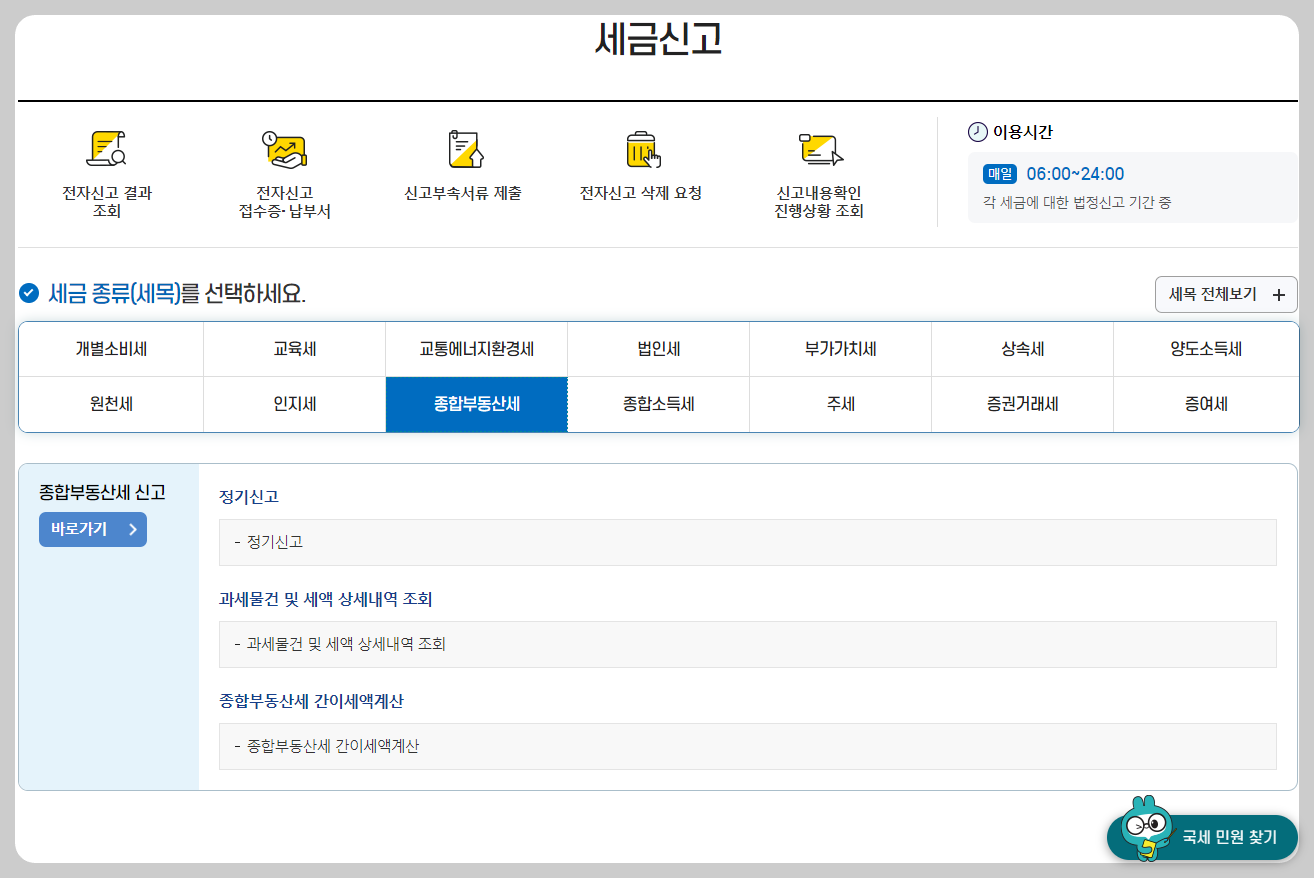Click the 전자신고 삭제 요청 label text
This screenshot has height=878, width=1314.
(641, 193)
